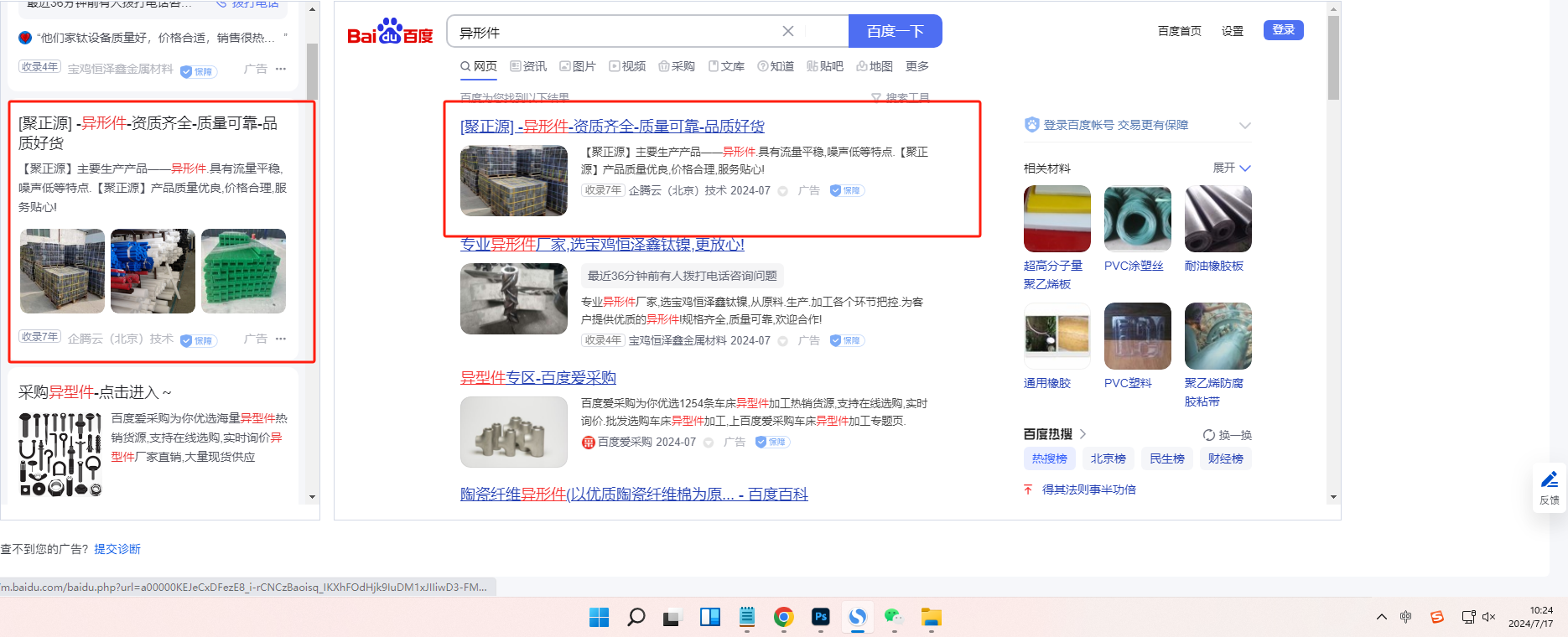
Task: Switch to the 贴吧 search tab
Action: (x=825, y=66)
